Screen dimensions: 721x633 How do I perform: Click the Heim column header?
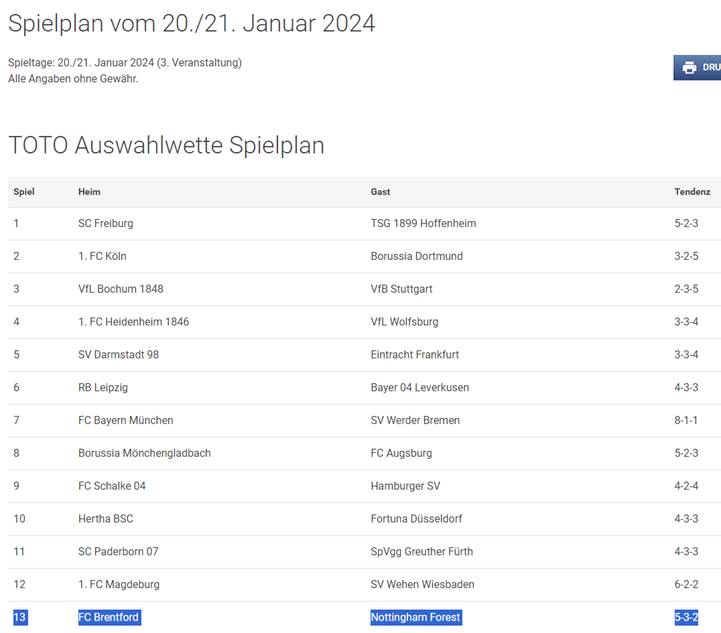pyautogui.click(x=89, y=192)
